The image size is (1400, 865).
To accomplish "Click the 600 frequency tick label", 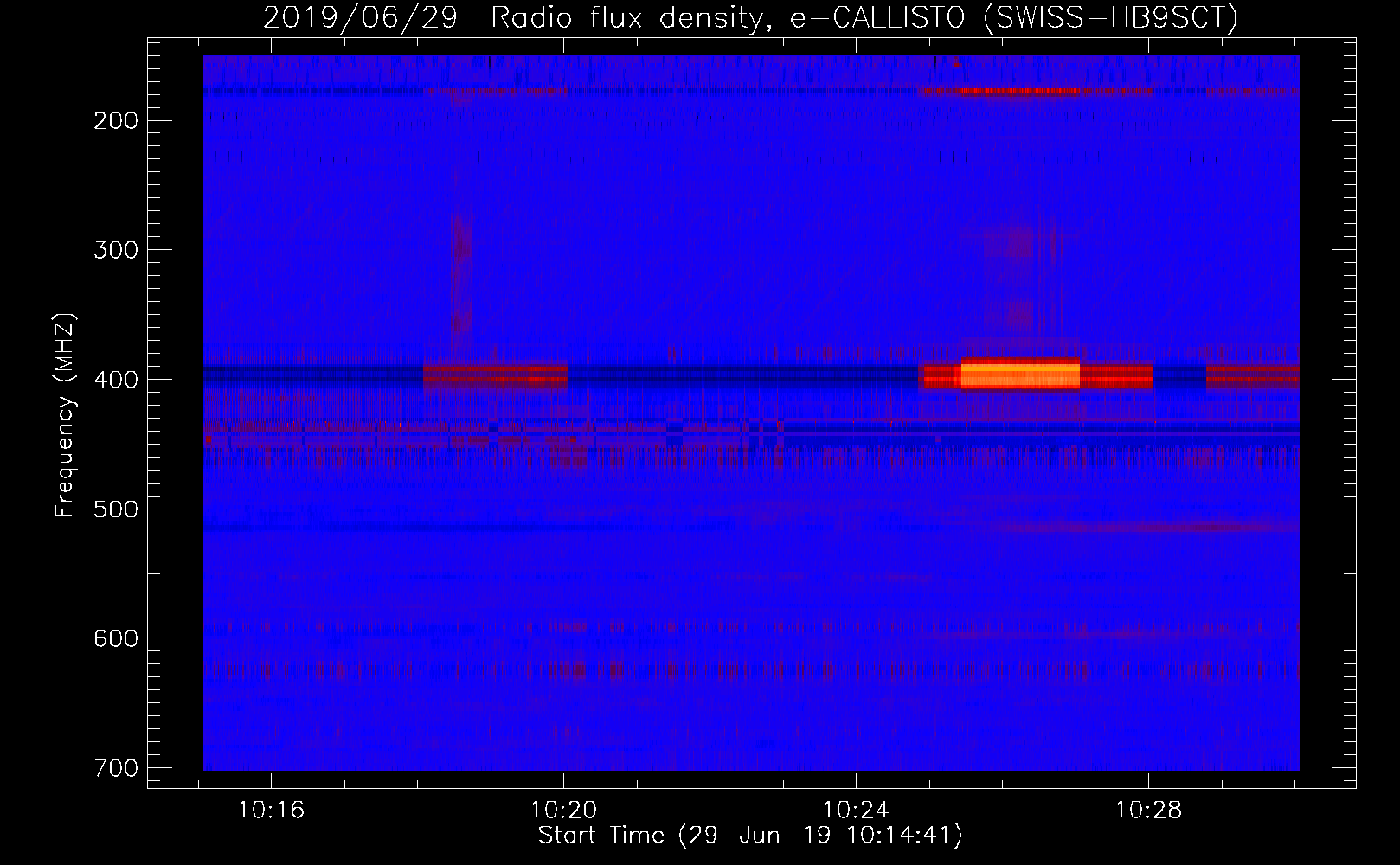I will 115,638.
